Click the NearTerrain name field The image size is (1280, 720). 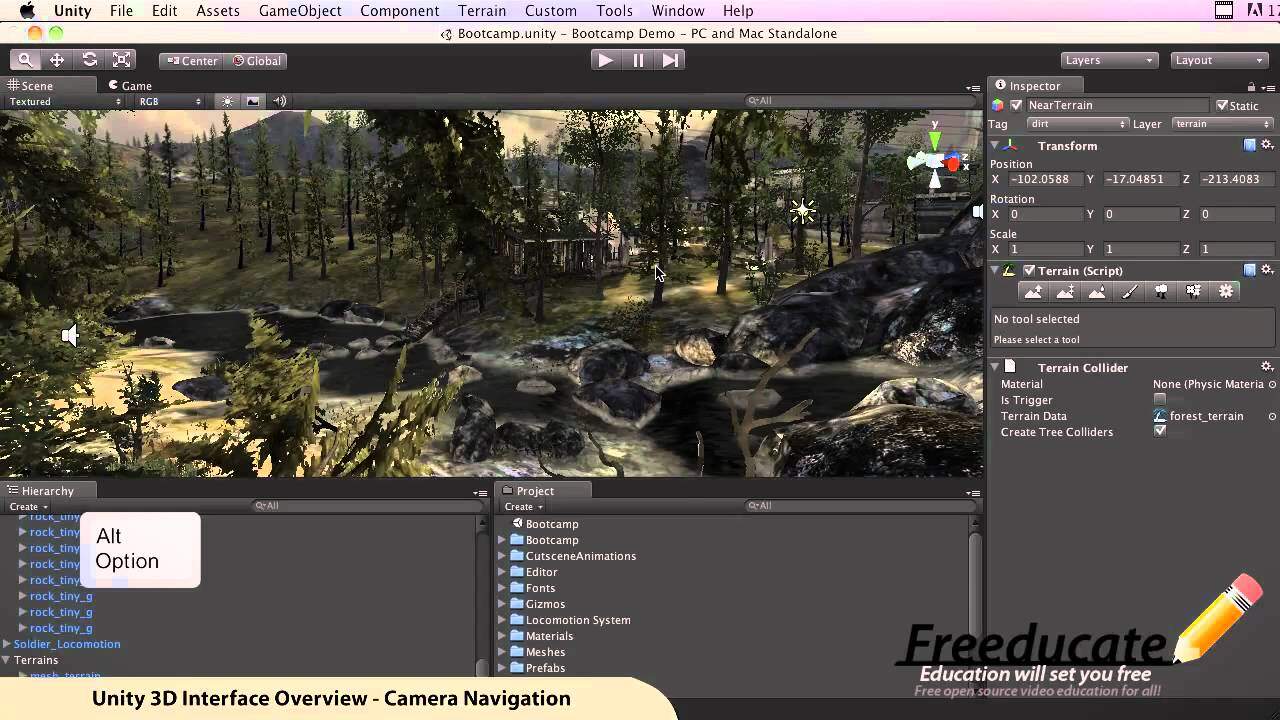1117,105
